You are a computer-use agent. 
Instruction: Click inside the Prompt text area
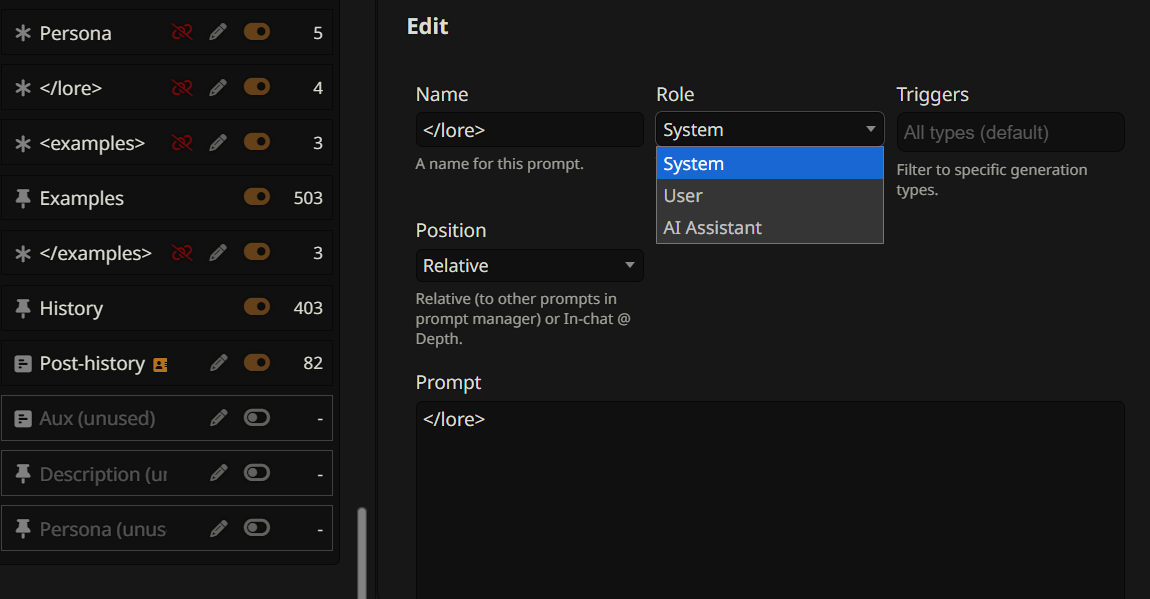point(769,500)
